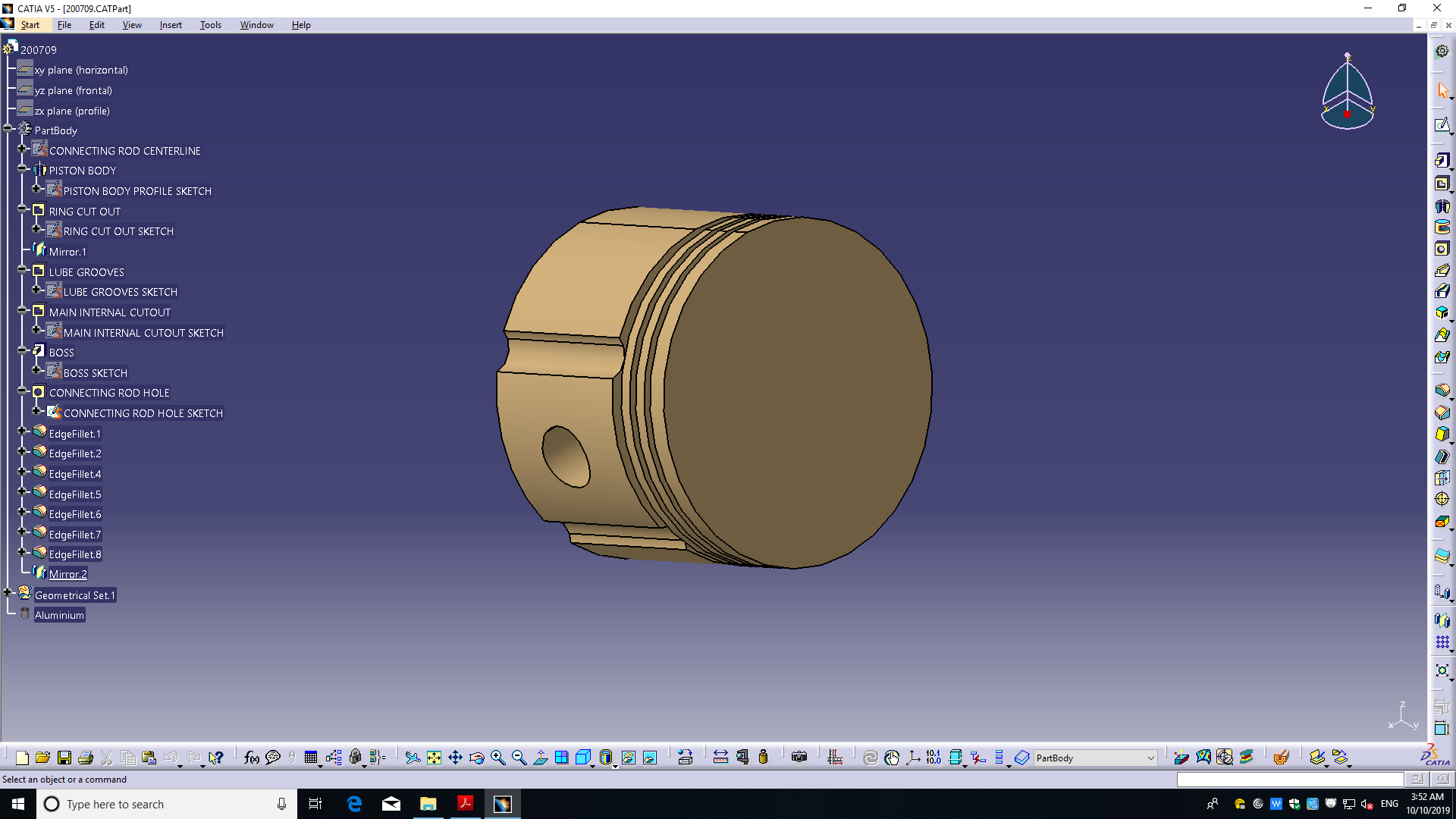Click the Capture camera icon

pos(799,758)
